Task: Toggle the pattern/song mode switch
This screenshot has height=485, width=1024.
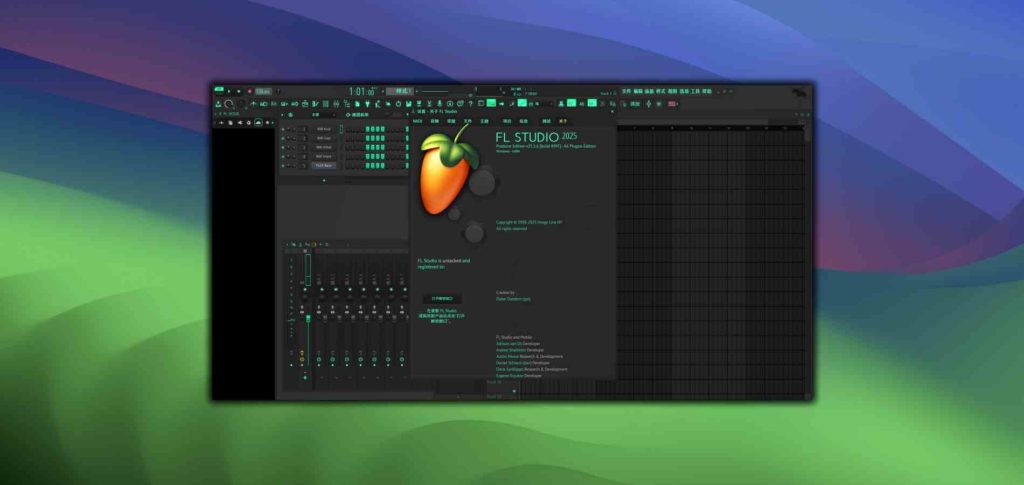Action: click(x=219, y=89)
